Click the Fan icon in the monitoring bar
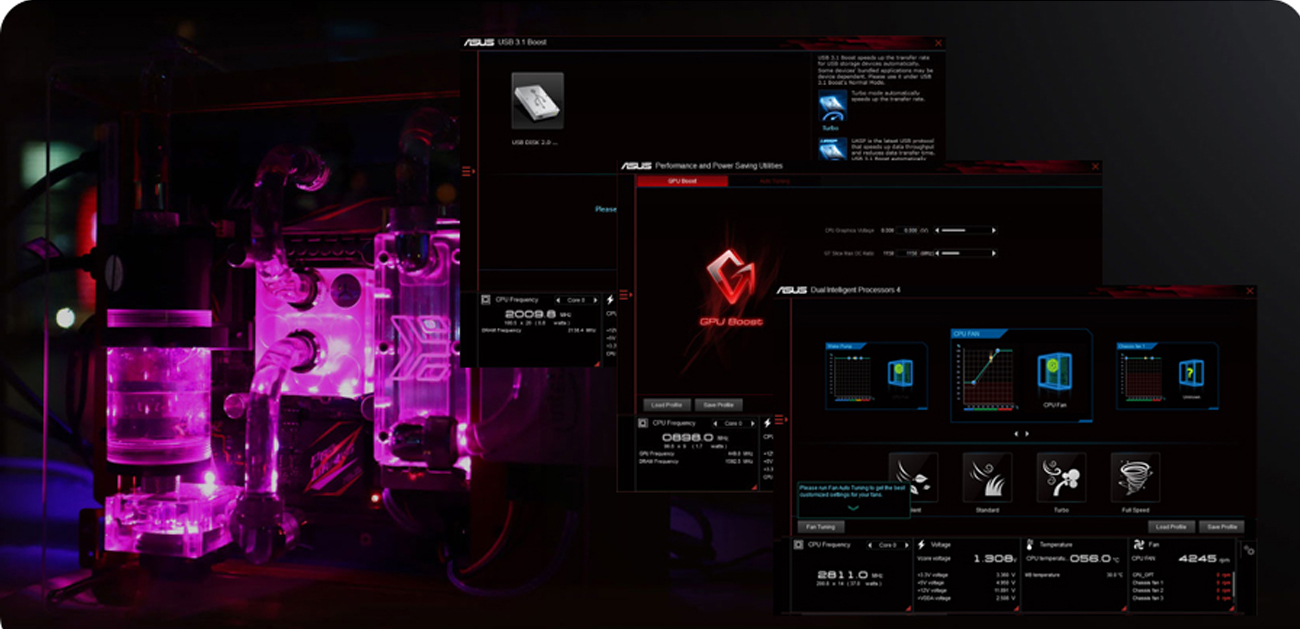 point(1137,545)
